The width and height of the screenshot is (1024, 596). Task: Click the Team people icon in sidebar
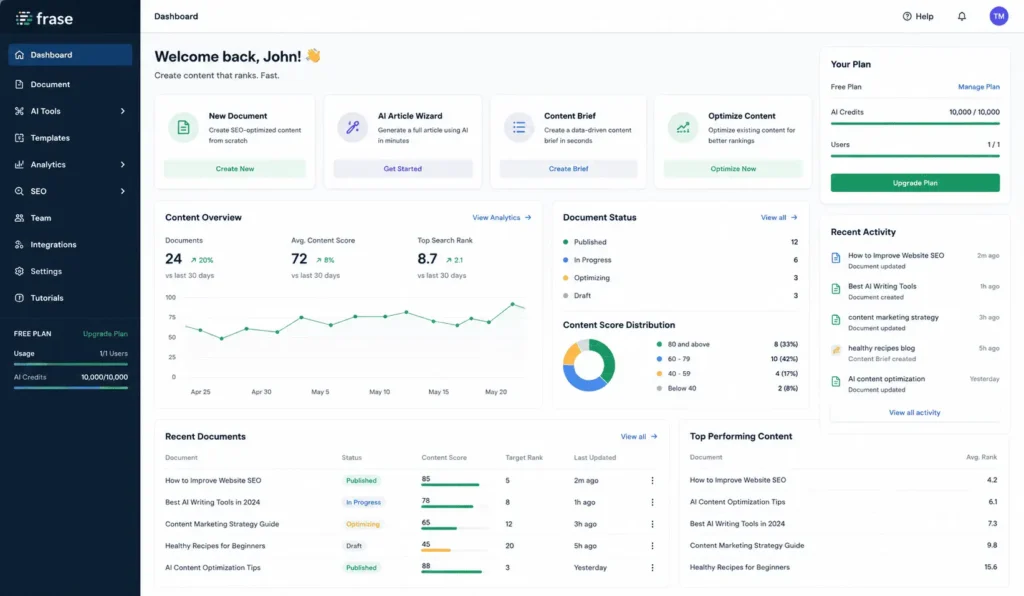point(19,218)
